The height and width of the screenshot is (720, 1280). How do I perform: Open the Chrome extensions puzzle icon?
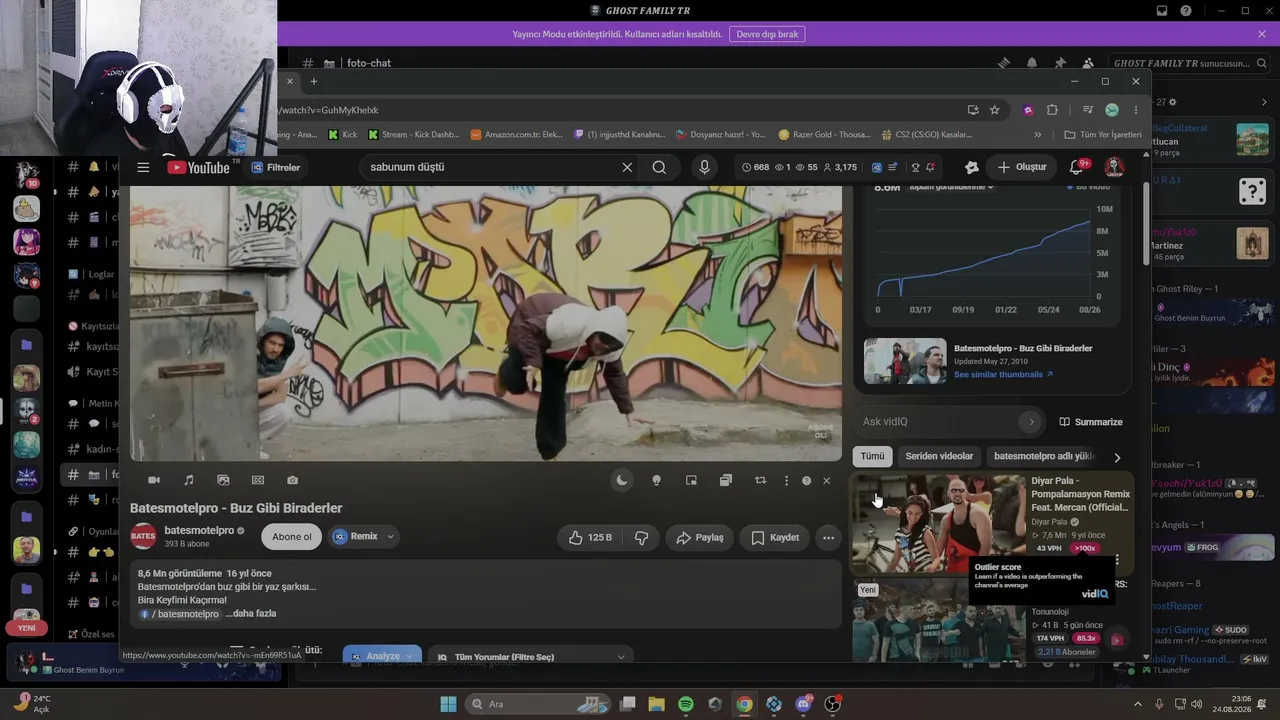[x=1052, y=110]
